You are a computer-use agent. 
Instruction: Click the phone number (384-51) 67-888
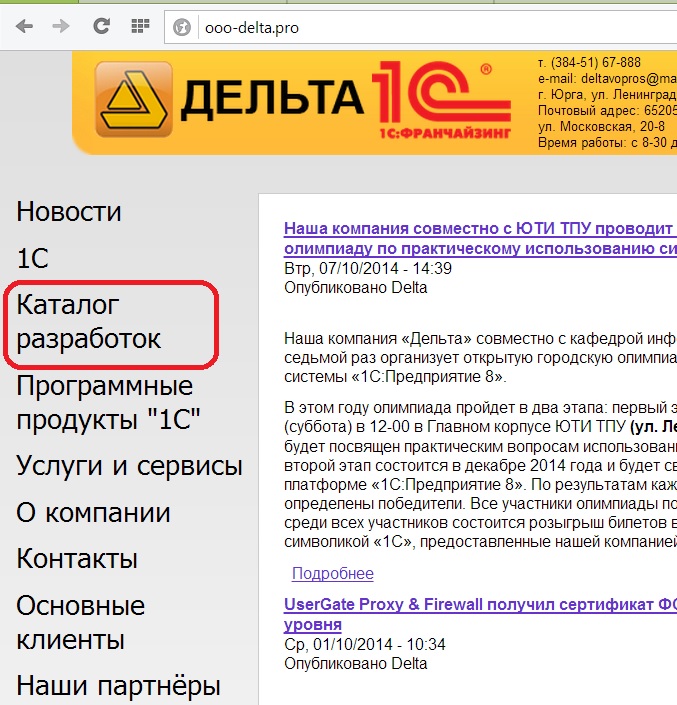(596, 62)
